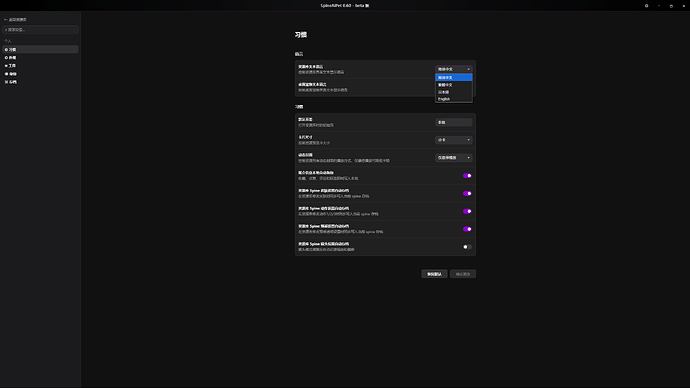The image size is (690, 388).
Task: Click the back arrow at sidebar top
Action: pyautogui.click(x=5, y=20)
